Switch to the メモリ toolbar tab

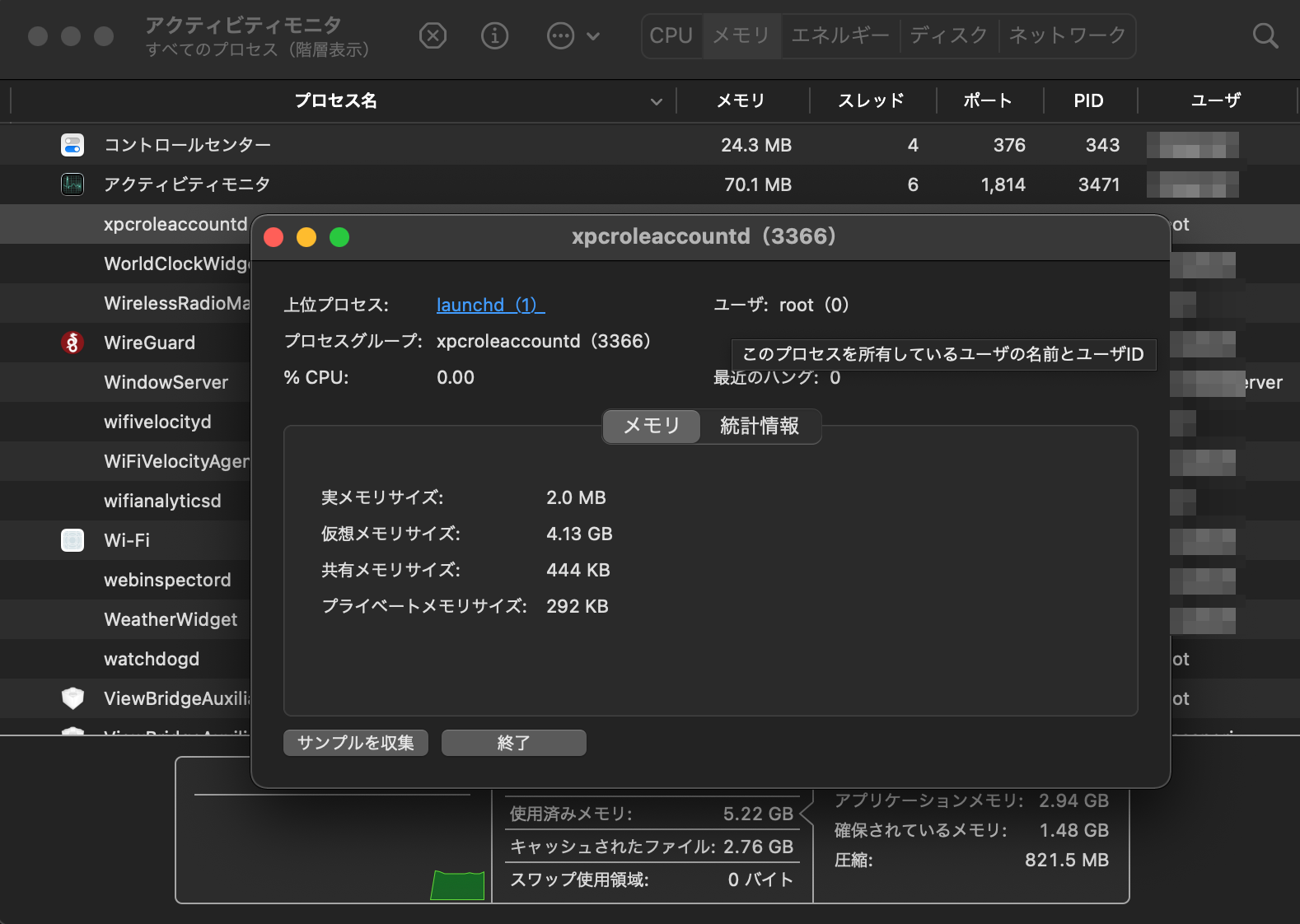(x=741, y=35)
